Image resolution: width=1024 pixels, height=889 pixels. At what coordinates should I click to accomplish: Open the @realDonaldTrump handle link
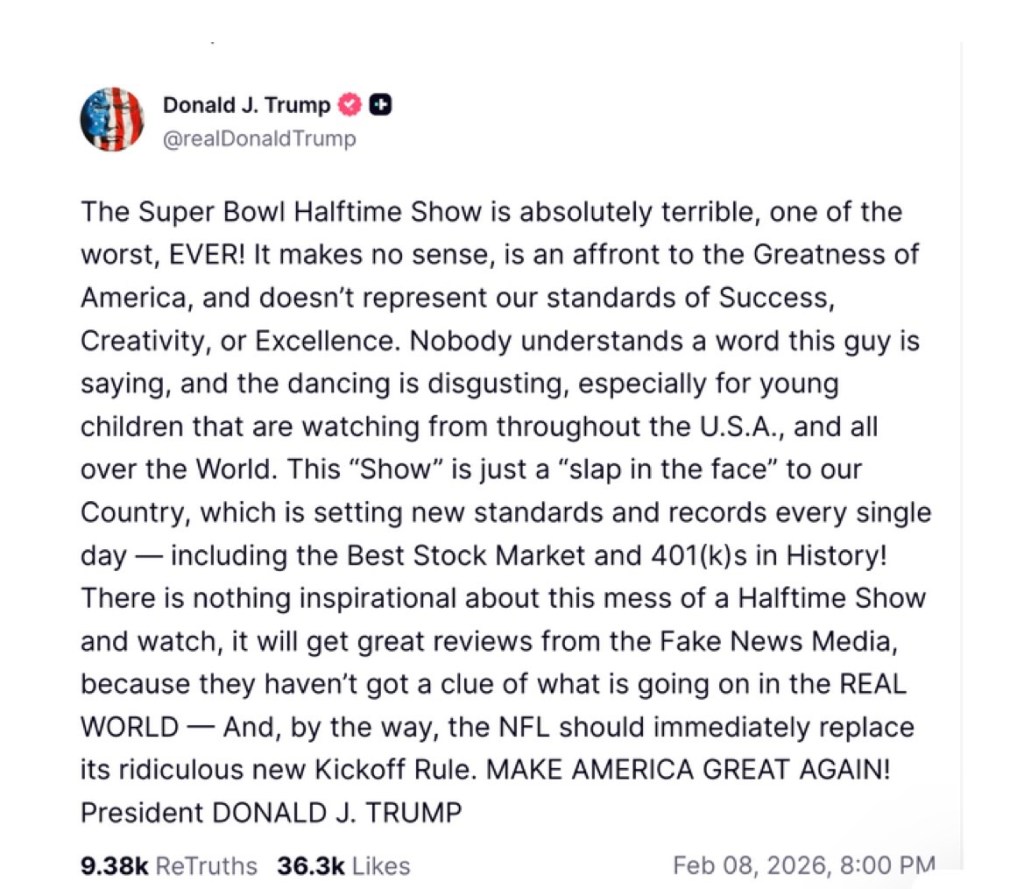click(x=259, y=139)
